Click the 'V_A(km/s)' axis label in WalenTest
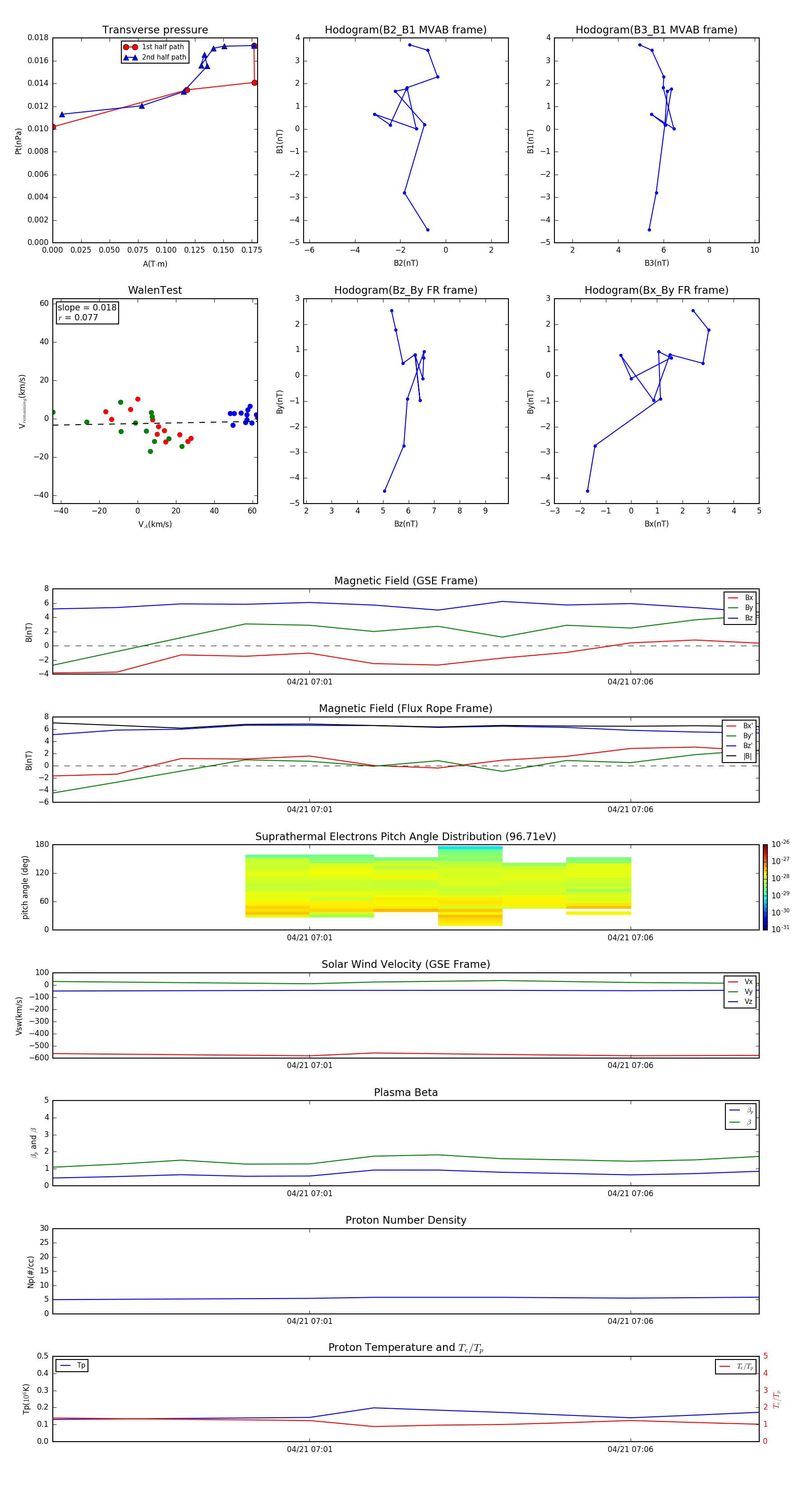812x1489 pixels. point(155,524)
